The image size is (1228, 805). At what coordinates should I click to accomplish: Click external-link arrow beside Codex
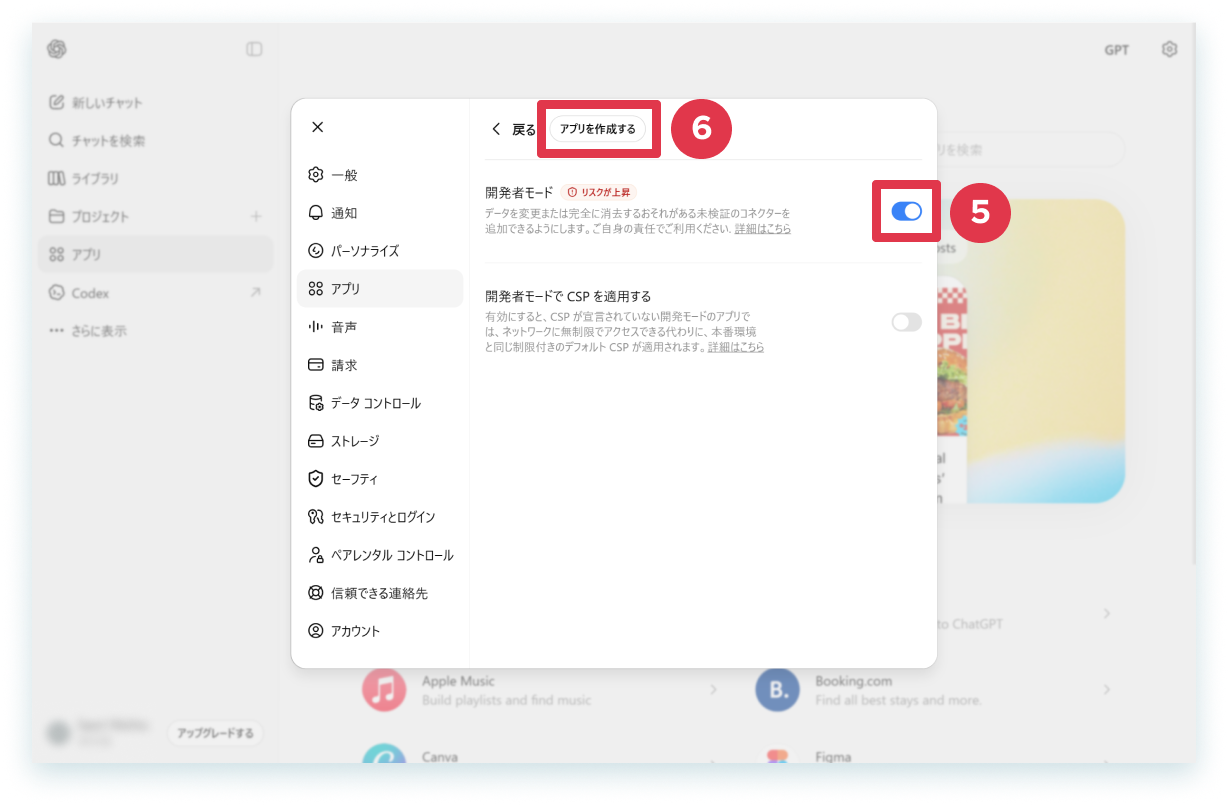coord(255,293)
